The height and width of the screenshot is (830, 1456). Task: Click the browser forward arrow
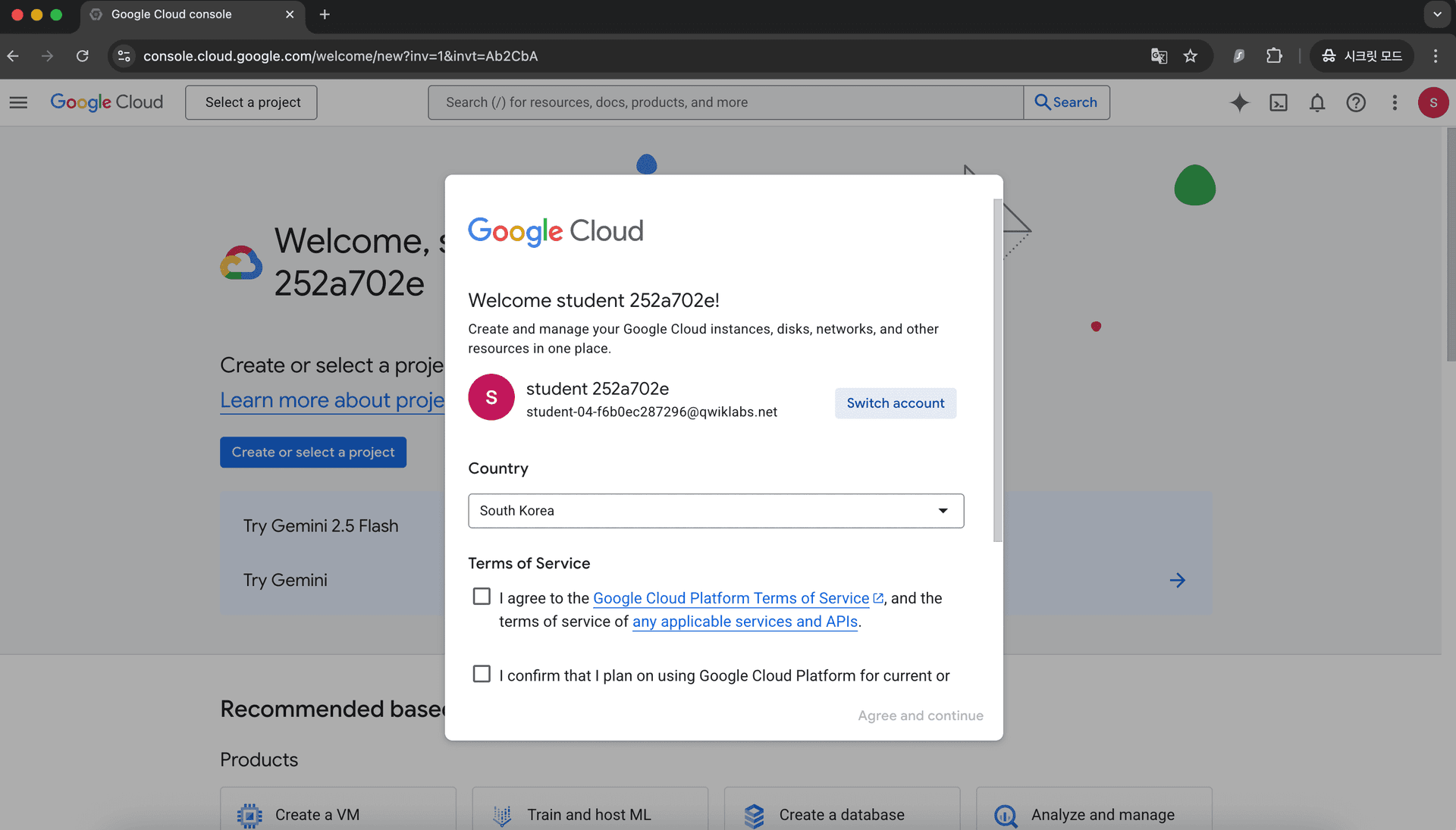point(47,56)
